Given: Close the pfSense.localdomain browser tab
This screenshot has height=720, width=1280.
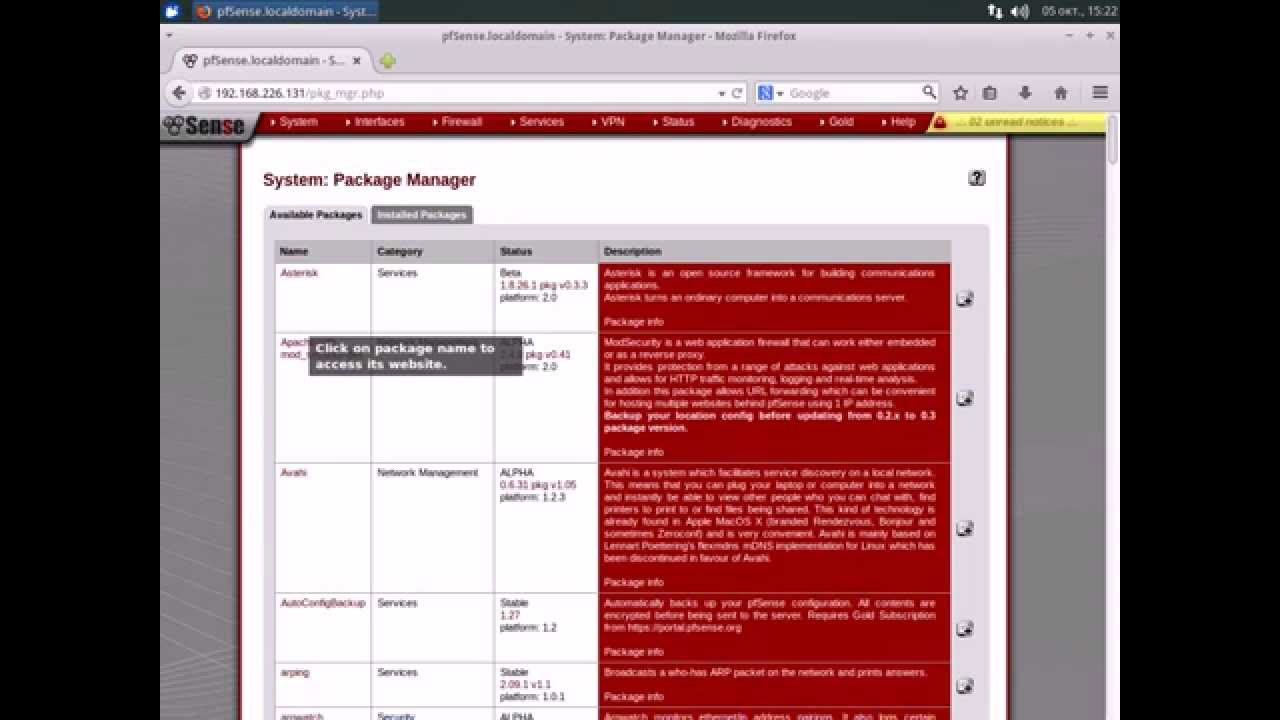Looking at the screenshot, I should [357, 61].
